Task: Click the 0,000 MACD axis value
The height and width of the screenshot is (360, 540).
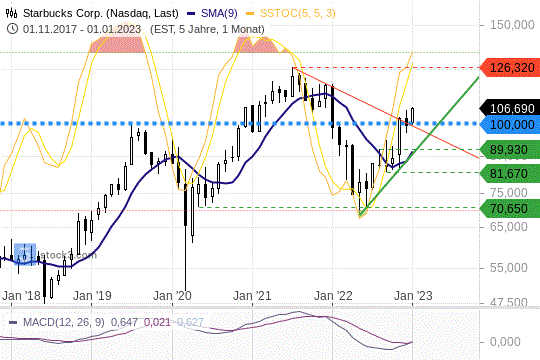Action: click(x=505, y=342)
